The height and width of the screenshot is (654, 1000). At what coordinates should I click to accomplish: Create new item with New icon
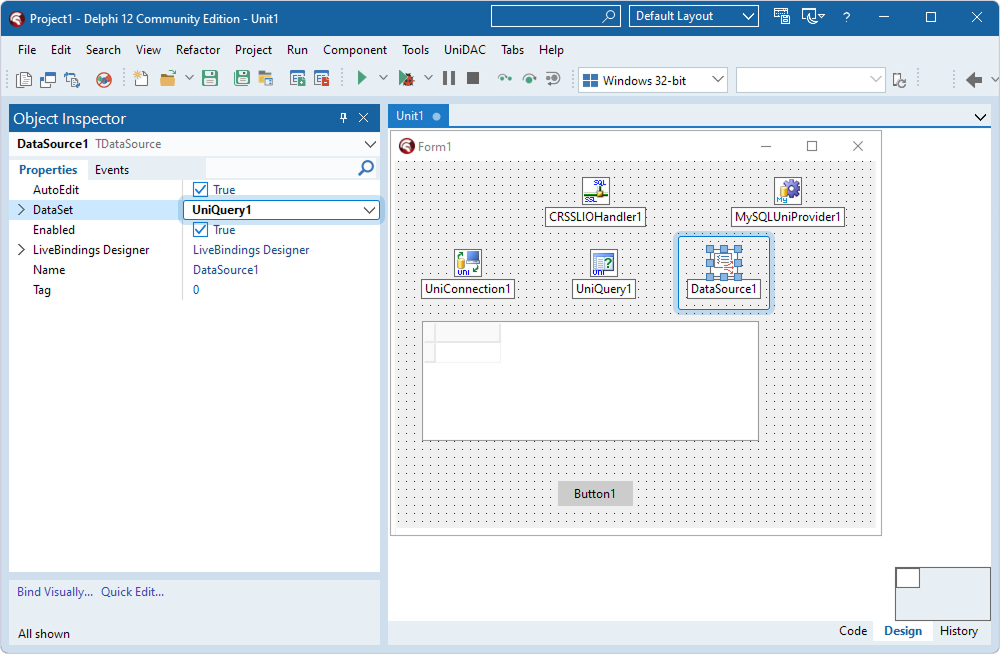[x=140, y=78]
